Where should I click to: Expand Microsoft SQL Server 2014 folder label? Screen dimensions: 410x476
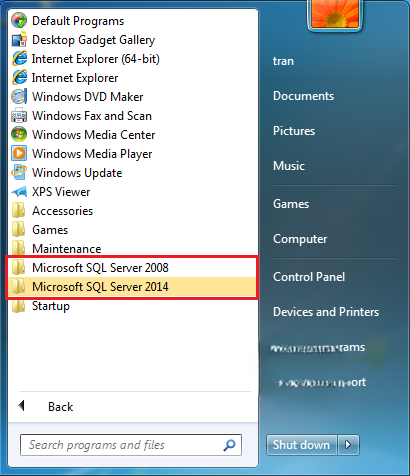[x=100, y=287]
